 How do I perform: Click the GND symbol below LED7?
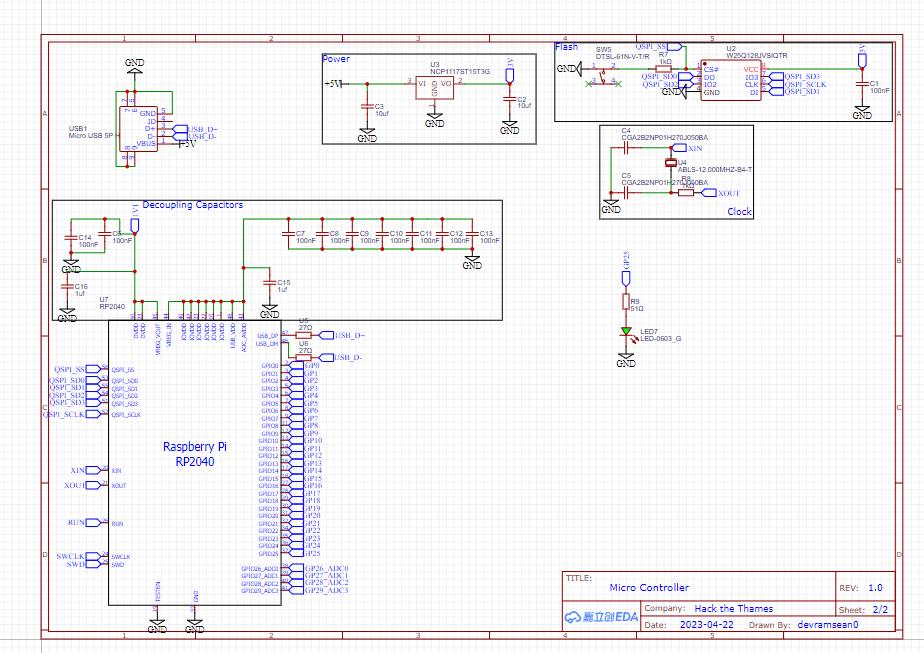pyautogui.click(x=626, y=361)
